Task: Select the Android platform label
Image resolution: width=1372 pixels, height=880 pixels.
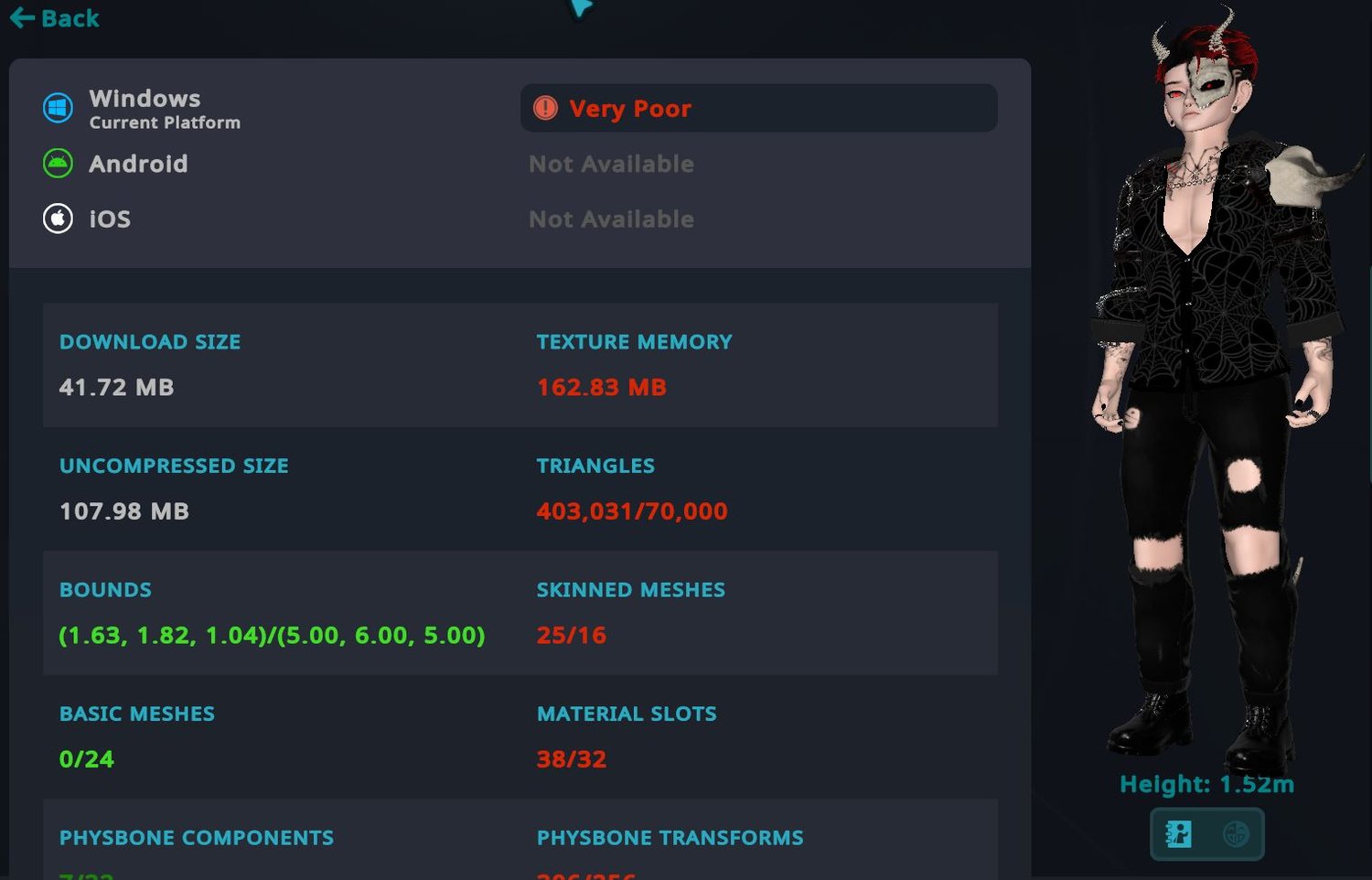Action: [138, 164]
